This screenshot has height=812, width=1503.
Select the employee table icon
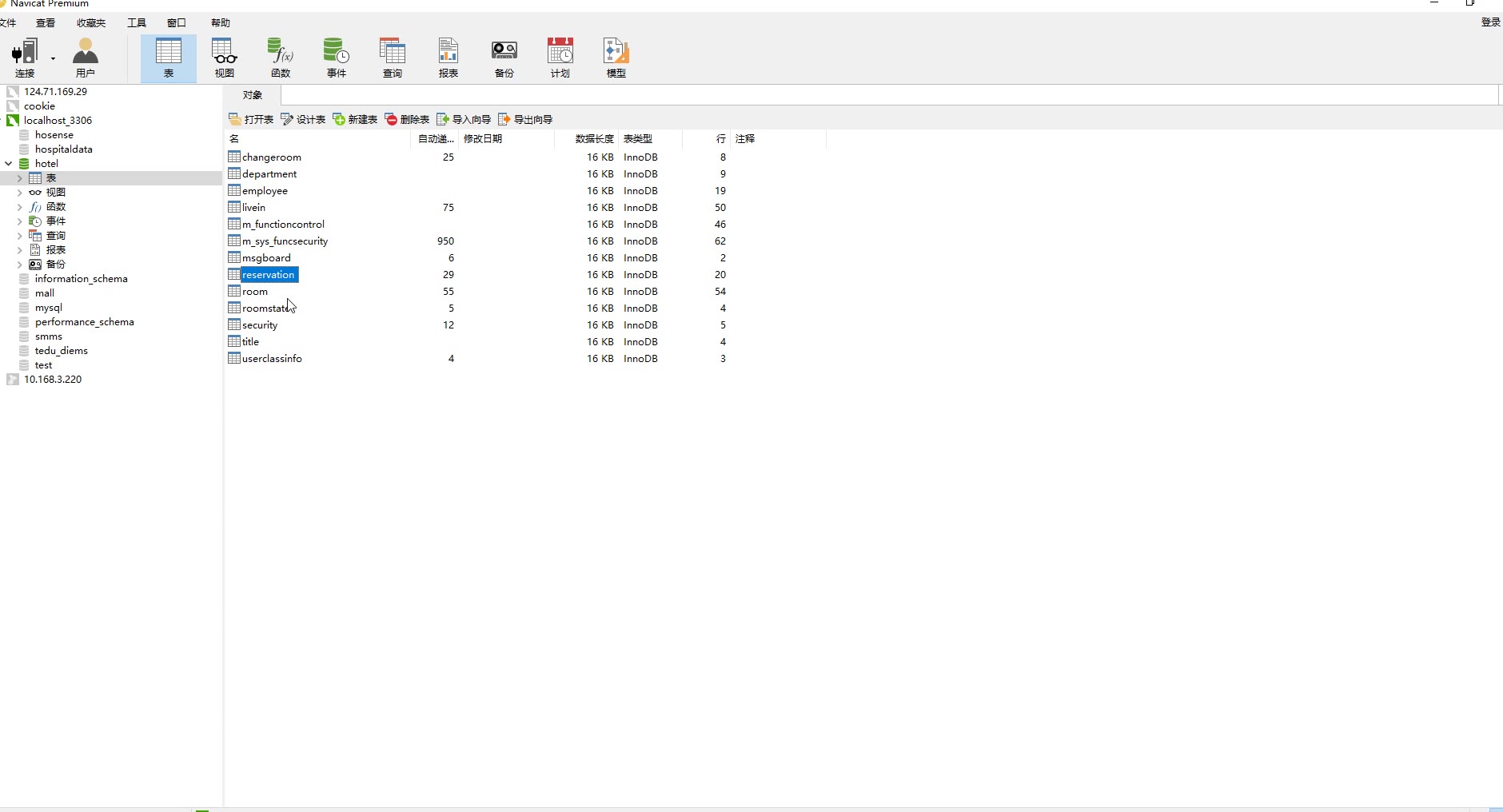pyautogui.click(x=234, y=190)
